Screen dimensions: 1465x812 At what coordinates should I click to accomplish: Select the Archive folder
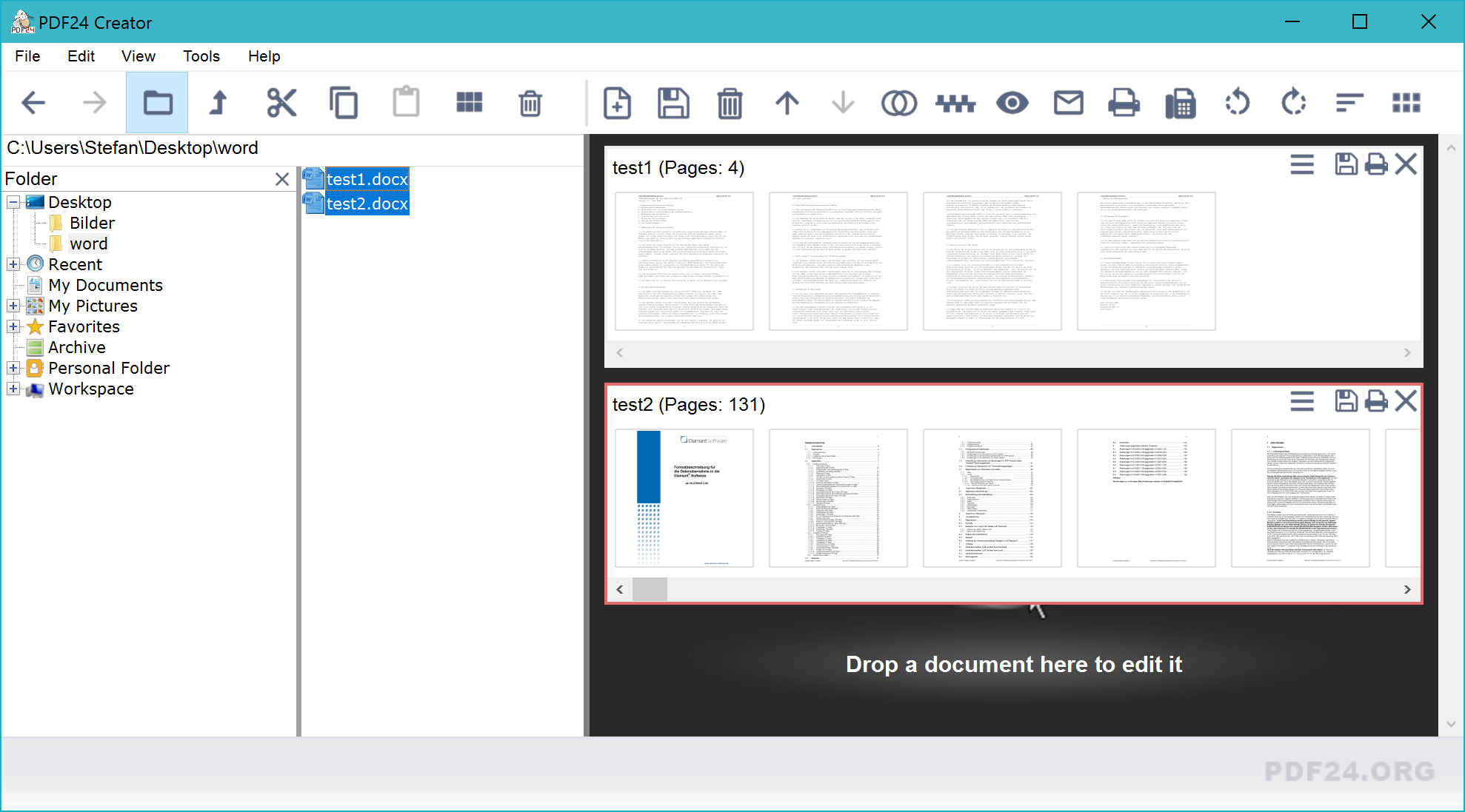point(77,347)
